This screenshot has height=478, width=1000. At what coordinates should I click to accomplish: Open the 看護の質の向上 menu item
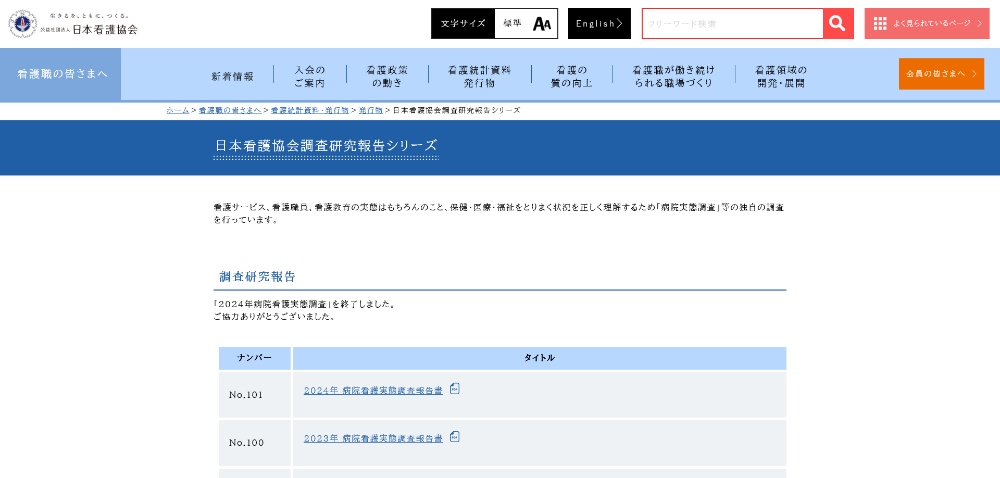pos(571,76)
